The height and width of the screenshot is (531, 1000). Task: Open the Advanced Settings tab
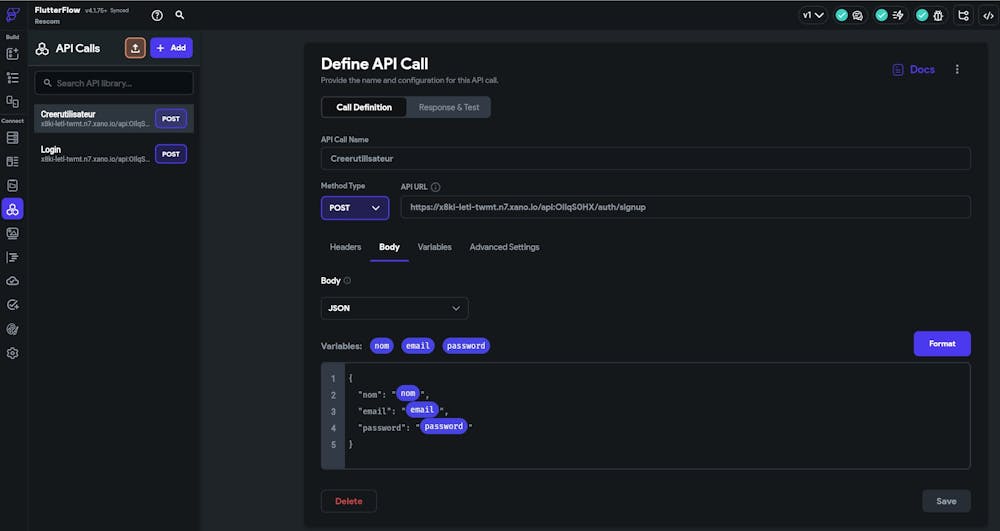(x=504, y=247)
